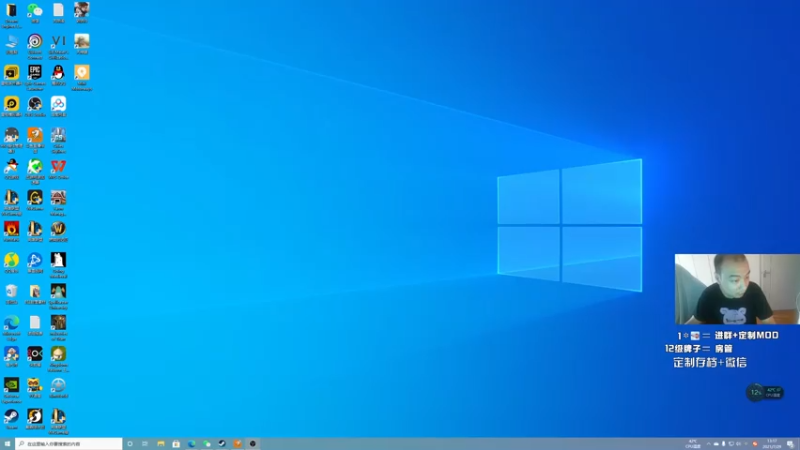This screenshot has height=450, width=800.
Task: Click the CPU temperature monitor widget
Action: point(764,392)
